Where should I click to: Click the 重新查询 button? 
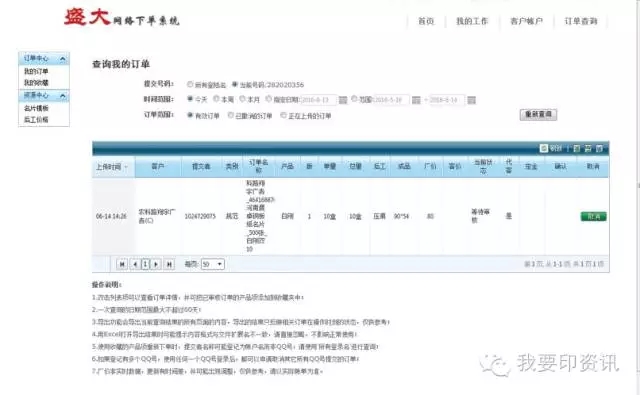pyautogui.click(x=538, y=115)
